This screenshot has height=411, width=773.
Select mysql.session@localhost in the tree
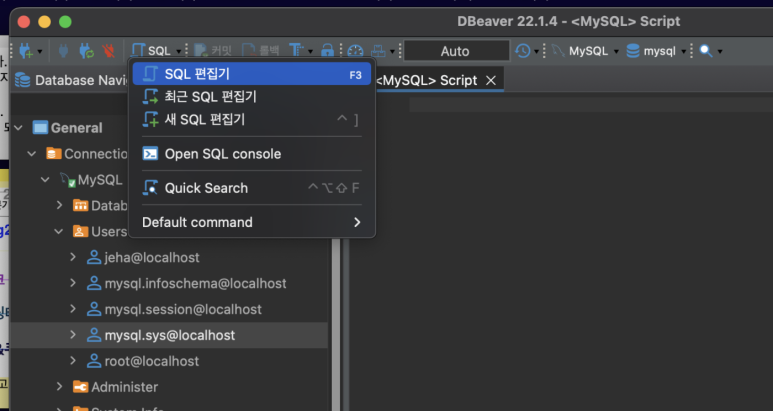pos(183,309)
